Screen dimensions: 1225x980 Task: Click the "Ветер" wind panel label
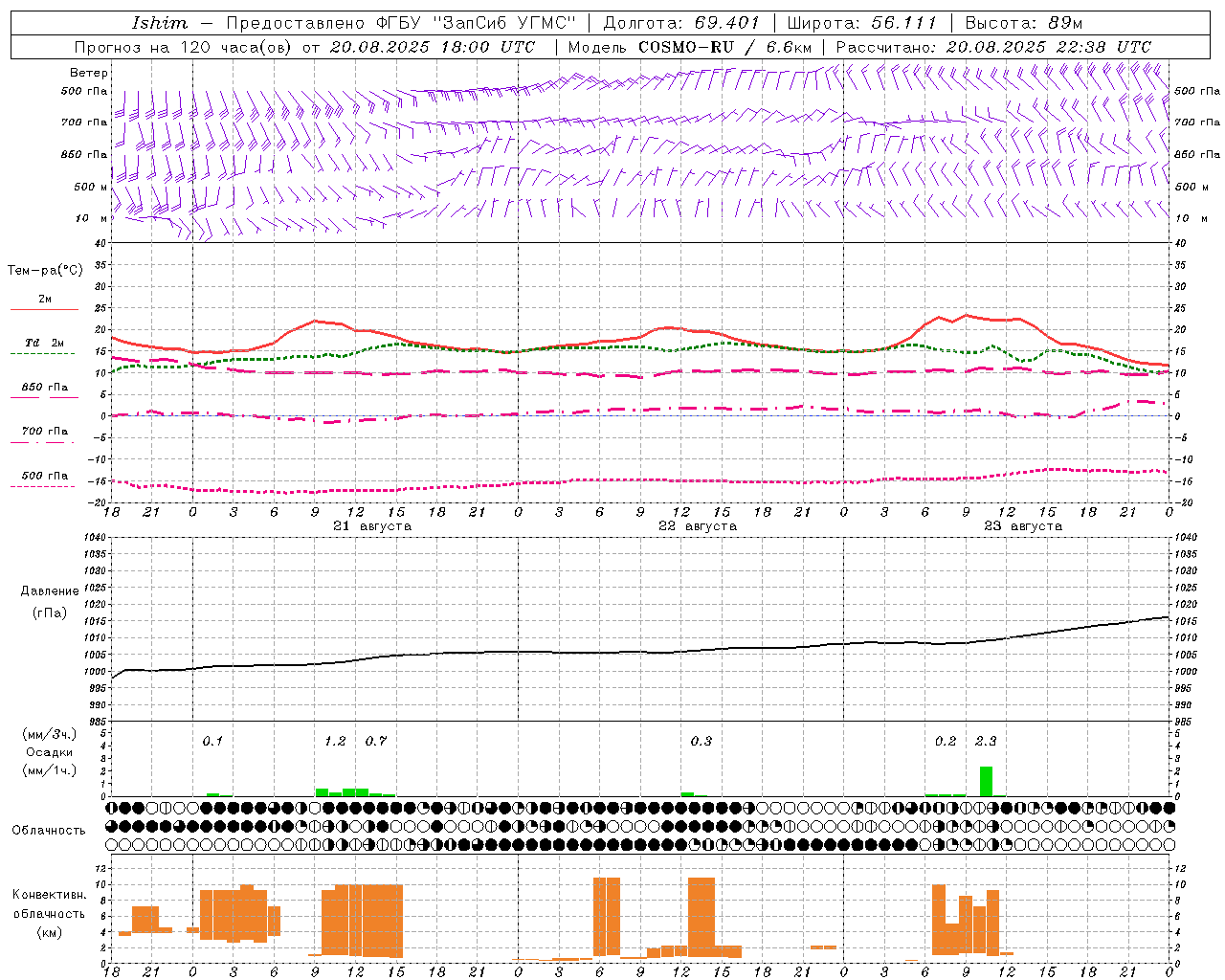(89, 73)
